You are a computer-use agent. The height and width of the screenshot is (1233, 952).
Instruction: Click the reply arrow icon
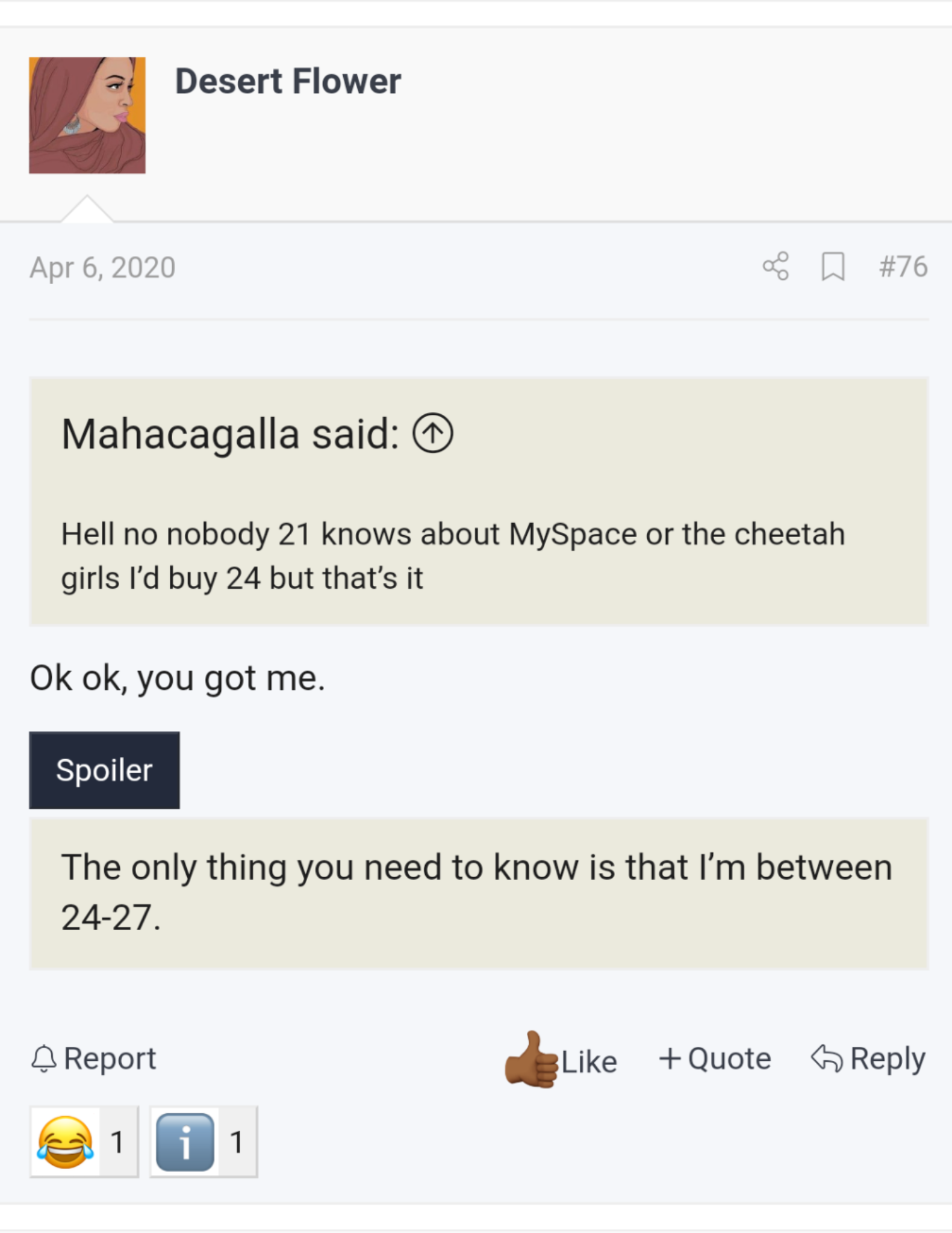click(826, 1058)
